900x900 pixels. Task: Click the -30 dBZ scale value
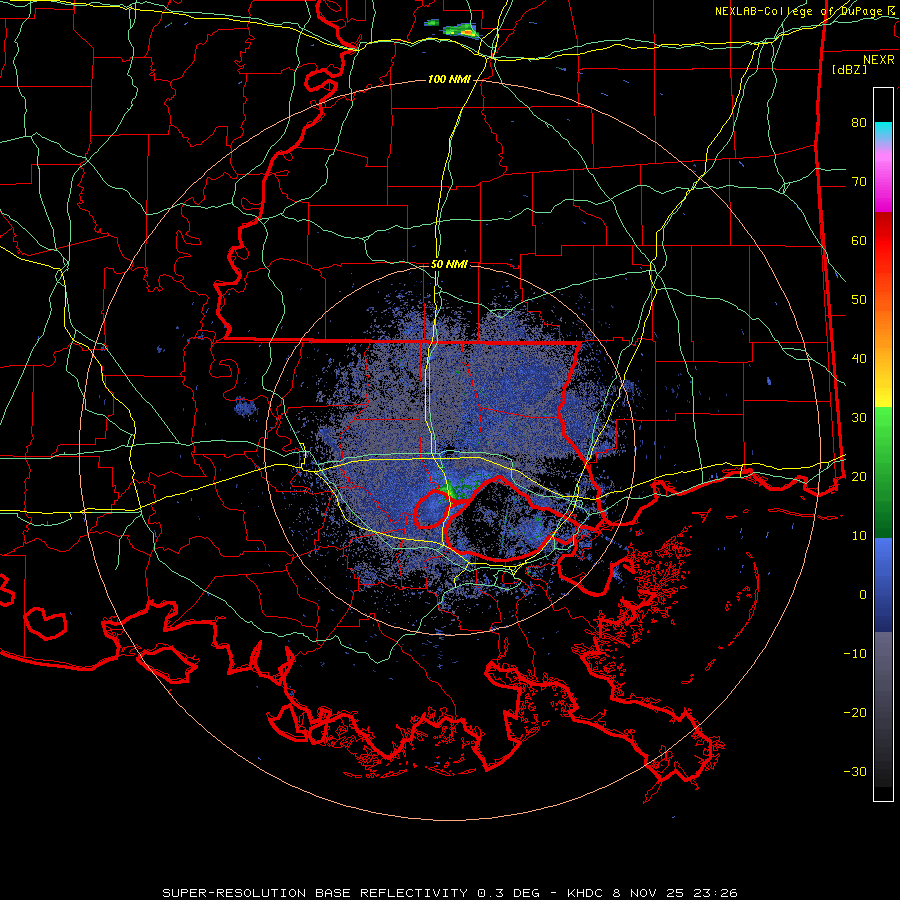point(855,771)
